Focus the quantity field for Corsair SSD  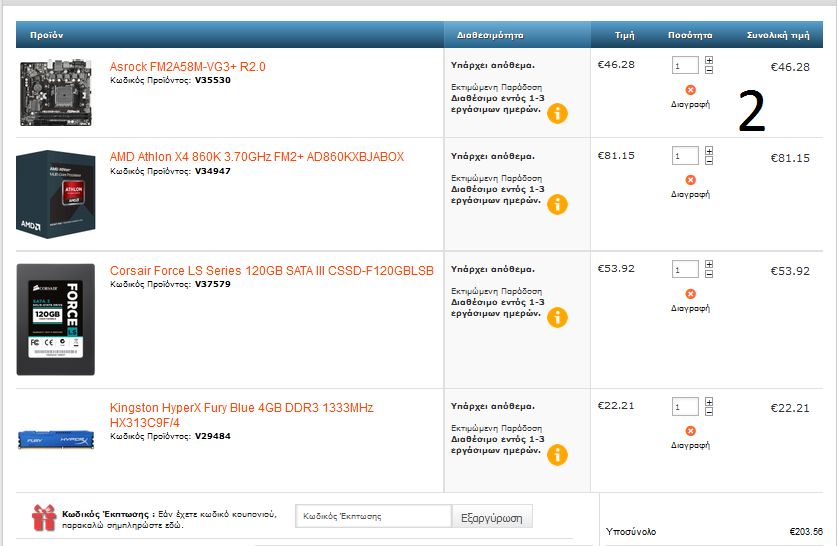[685, 269]
